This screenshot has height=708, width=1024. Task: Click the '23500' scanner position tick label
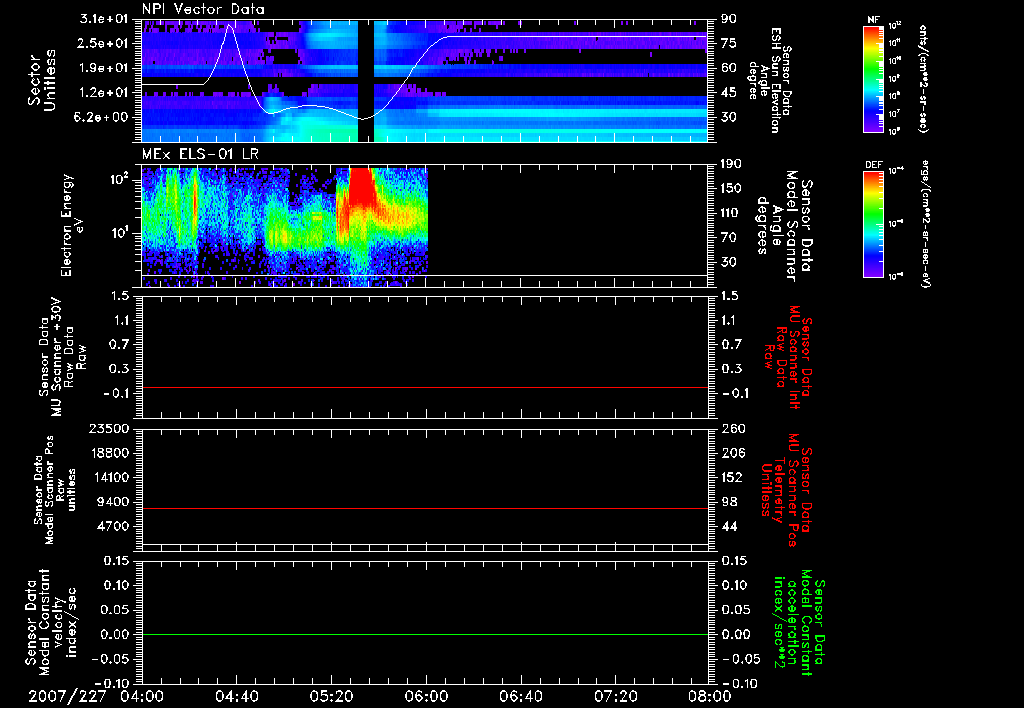tap(109, 429)
